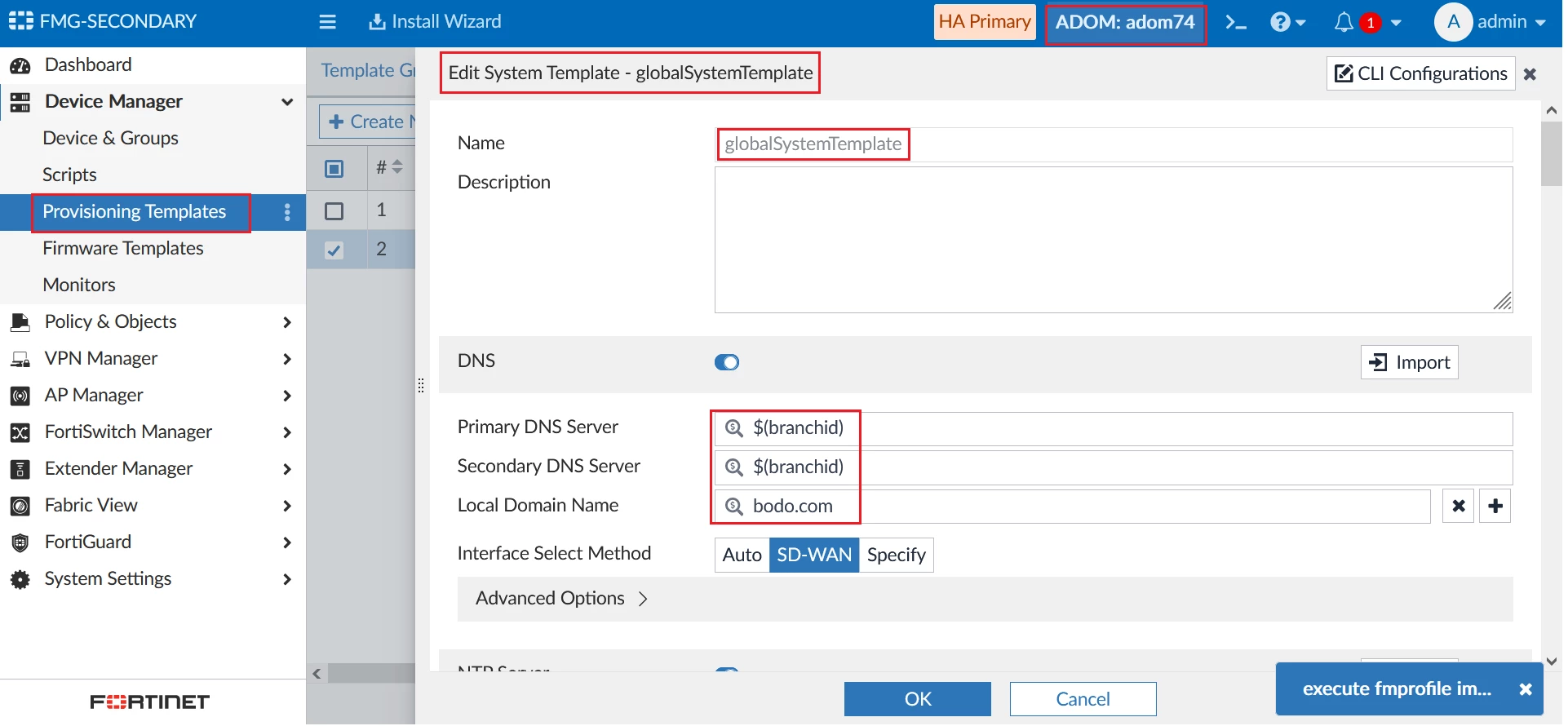Image resolution: width=1568 pixels, height=726 pixels.
Task: Click the Secondary DNS Server variable lookup icon
Action: pyautogui.click(x=734, y=467)
